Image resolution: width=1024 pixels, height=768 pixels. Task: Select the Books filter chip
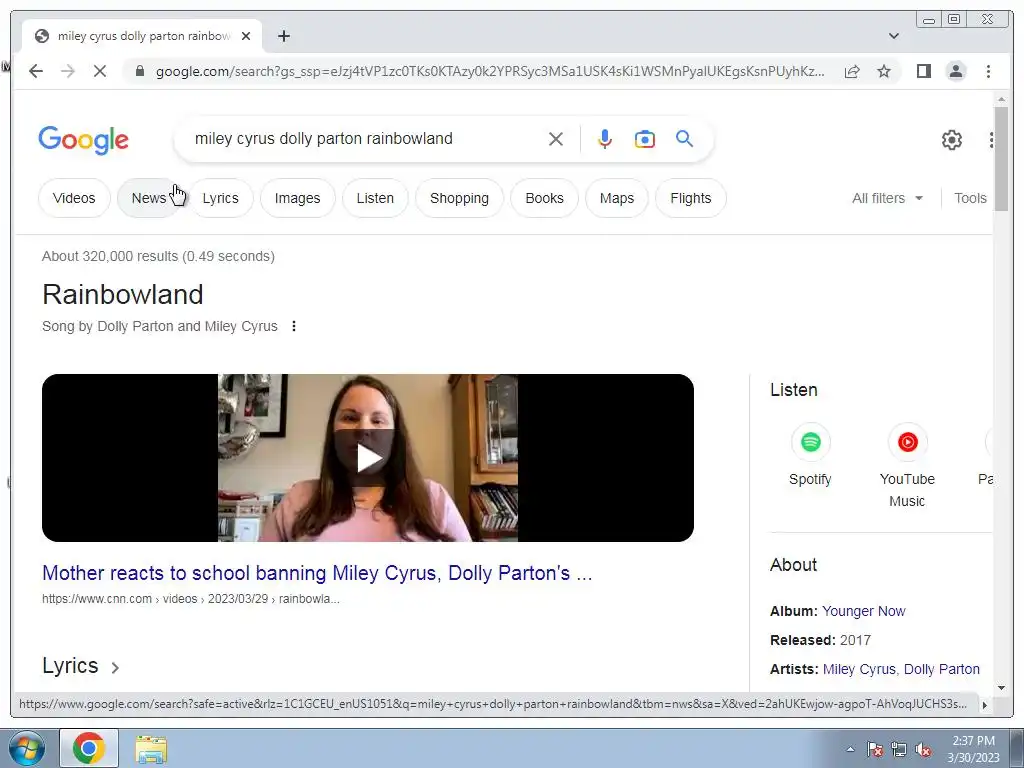click(x=544, y=198)
